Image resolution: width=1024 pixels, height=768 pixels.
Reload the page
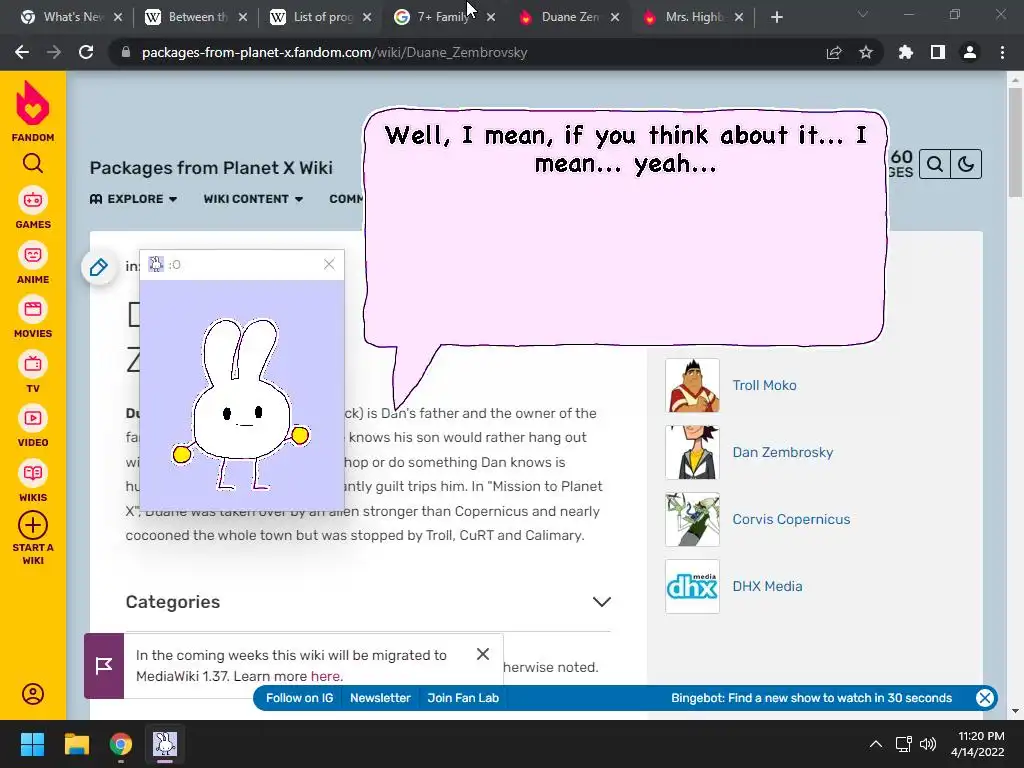[86, 52]
